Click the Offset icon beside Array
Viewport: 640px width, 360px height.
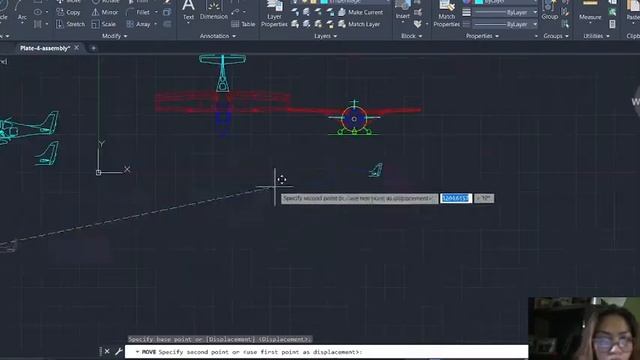click(x=167, y=24)
